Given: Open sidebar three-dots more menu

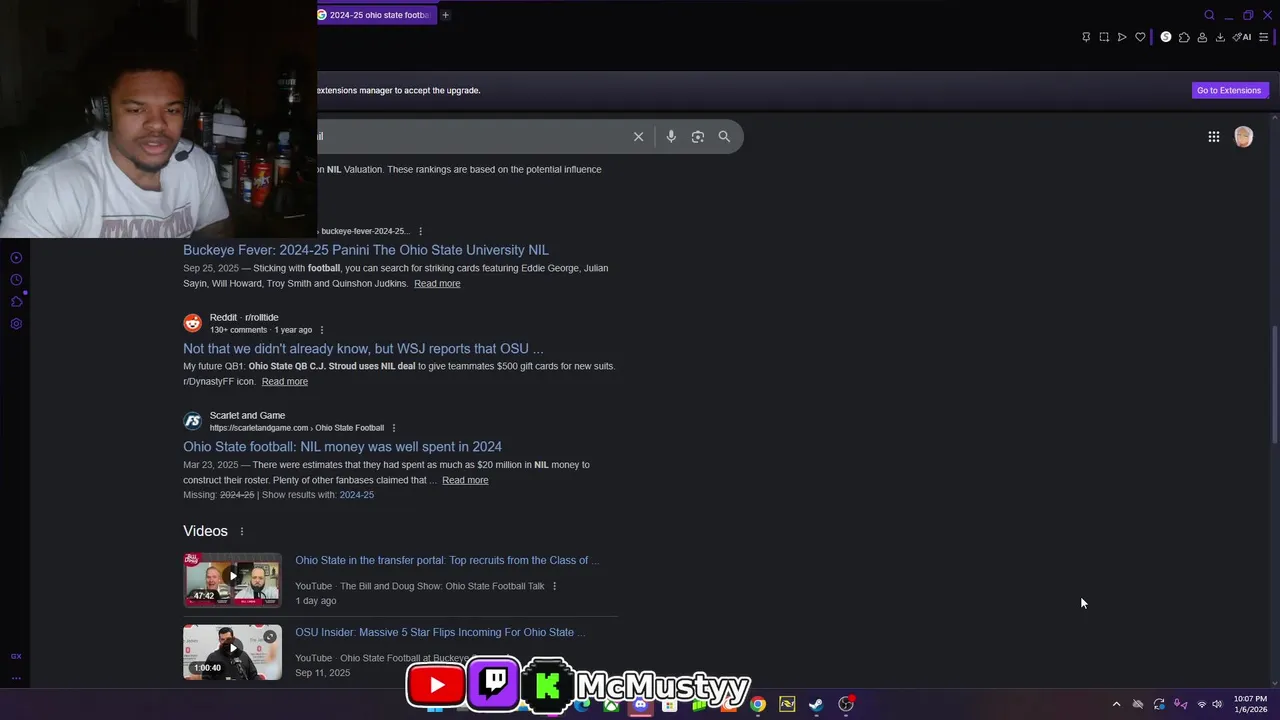Looking at the screenshot, I should (x=16, y=678).
